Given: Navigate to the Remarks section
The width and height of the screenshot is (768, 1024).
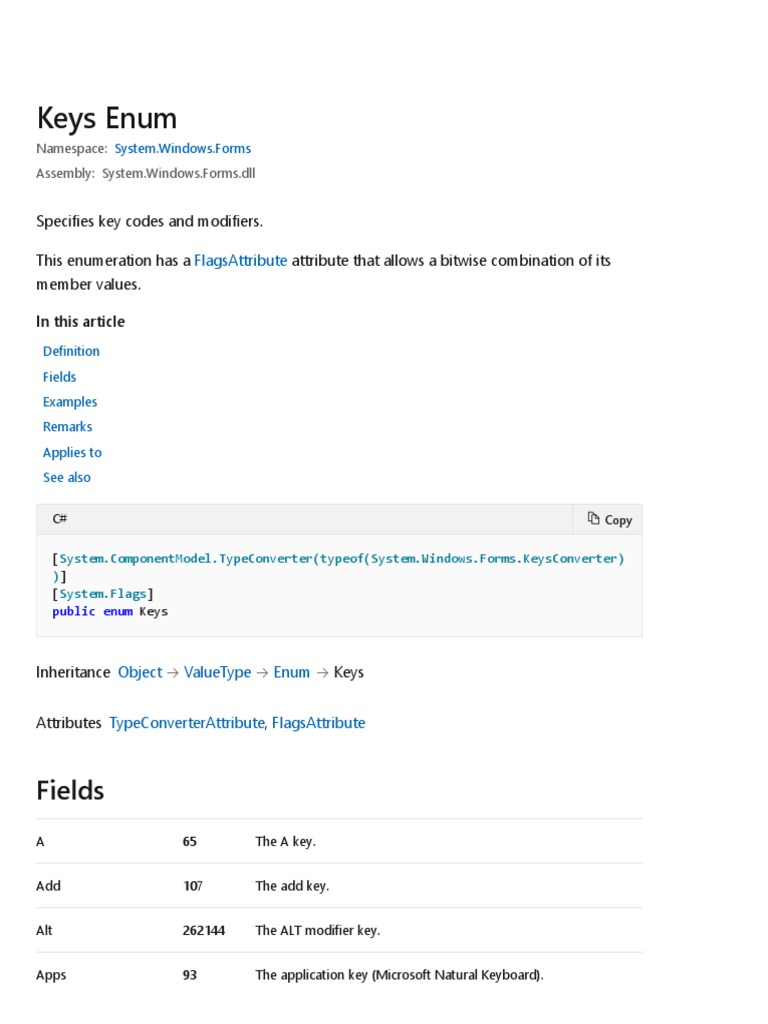Looking at the screenshot, I should (x=68, y=427).
